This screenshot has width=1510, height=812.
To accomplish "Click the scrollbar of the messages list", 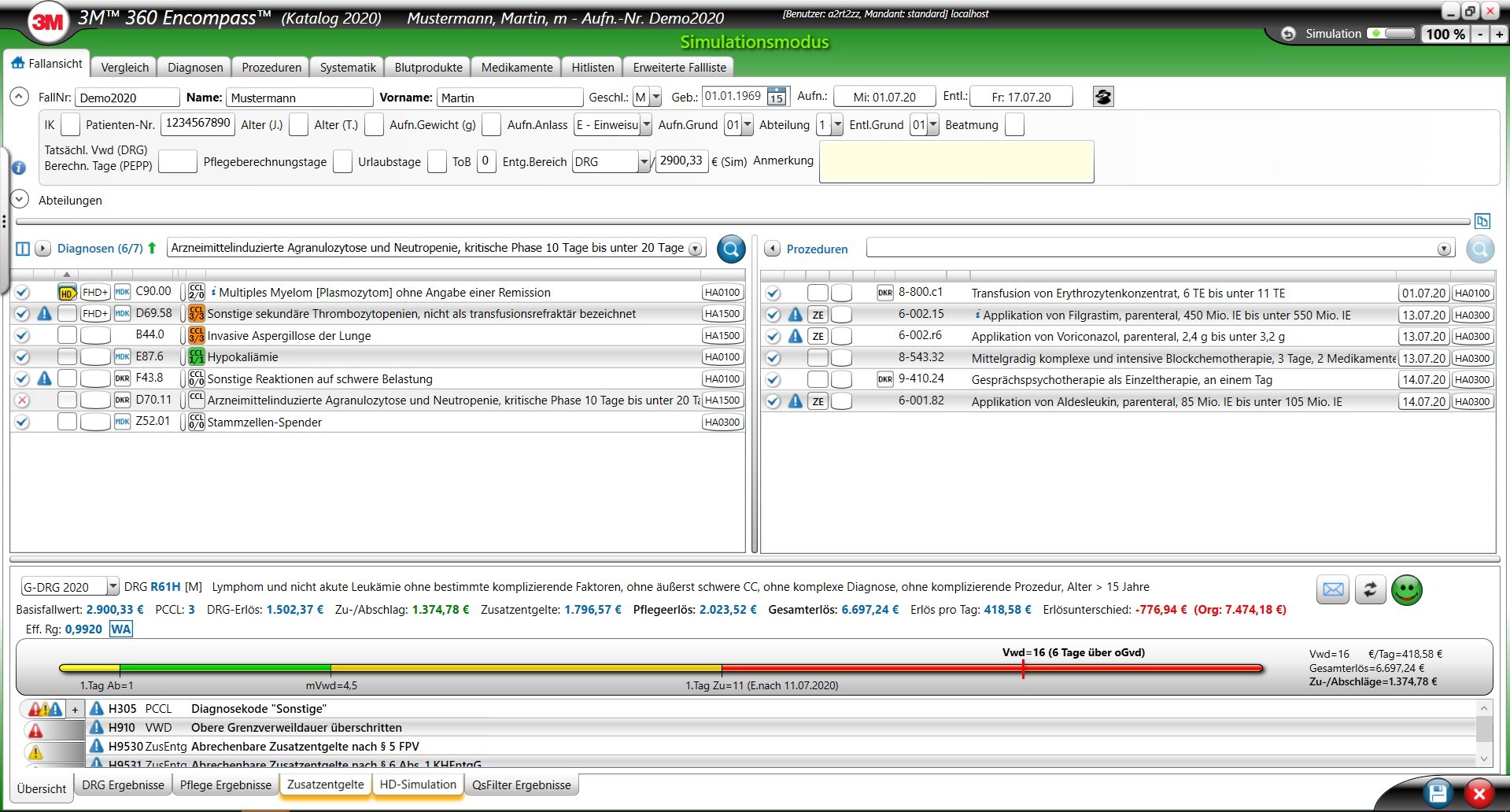I will click(1484, 733).
